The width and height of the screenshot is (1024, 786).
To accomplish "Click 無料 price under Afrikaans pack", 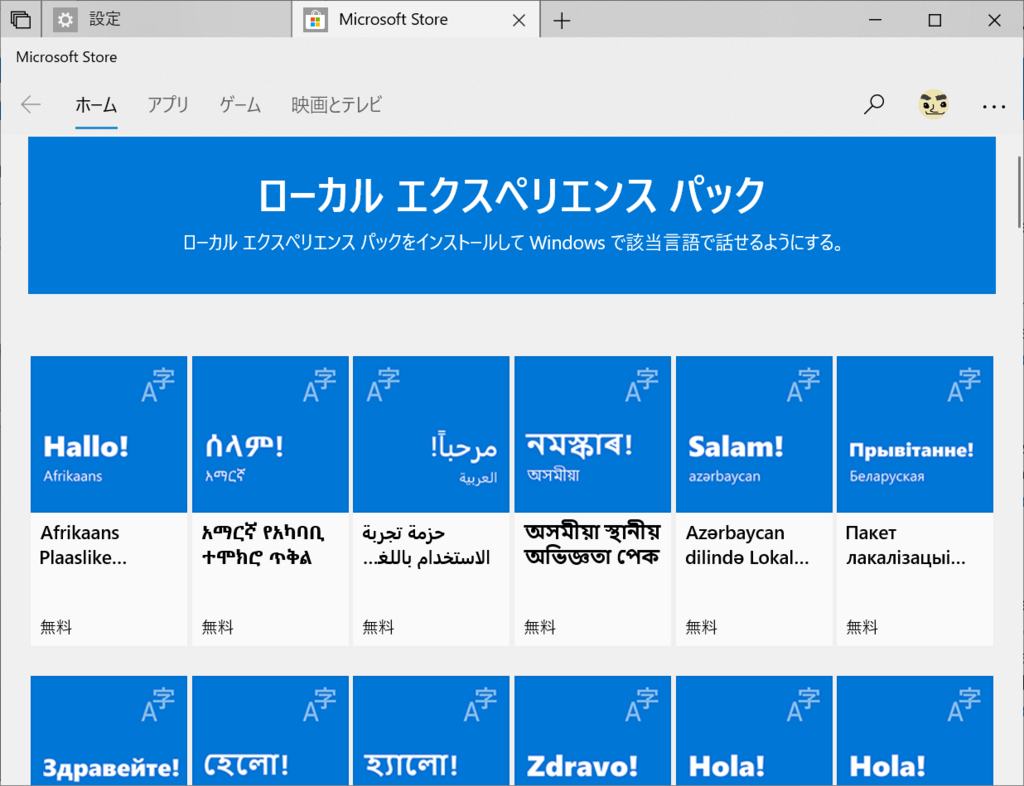I will (x=56, y=627).
